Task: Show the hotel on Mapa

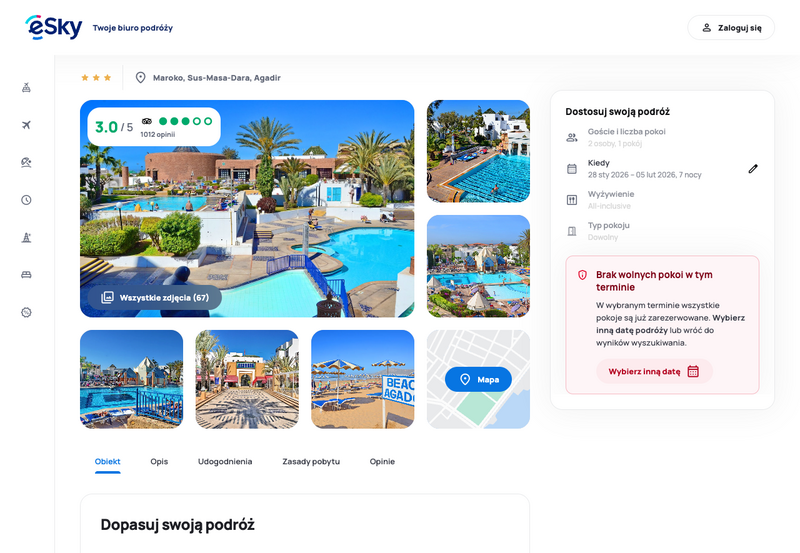Action: coord(478,379)
